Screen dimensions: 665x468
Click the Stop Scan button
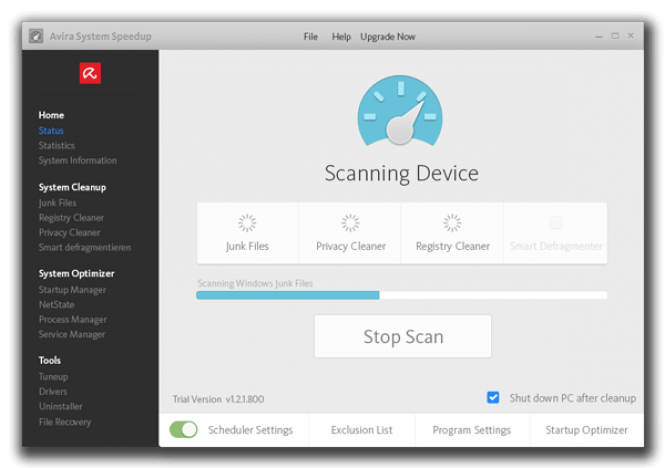403,336
